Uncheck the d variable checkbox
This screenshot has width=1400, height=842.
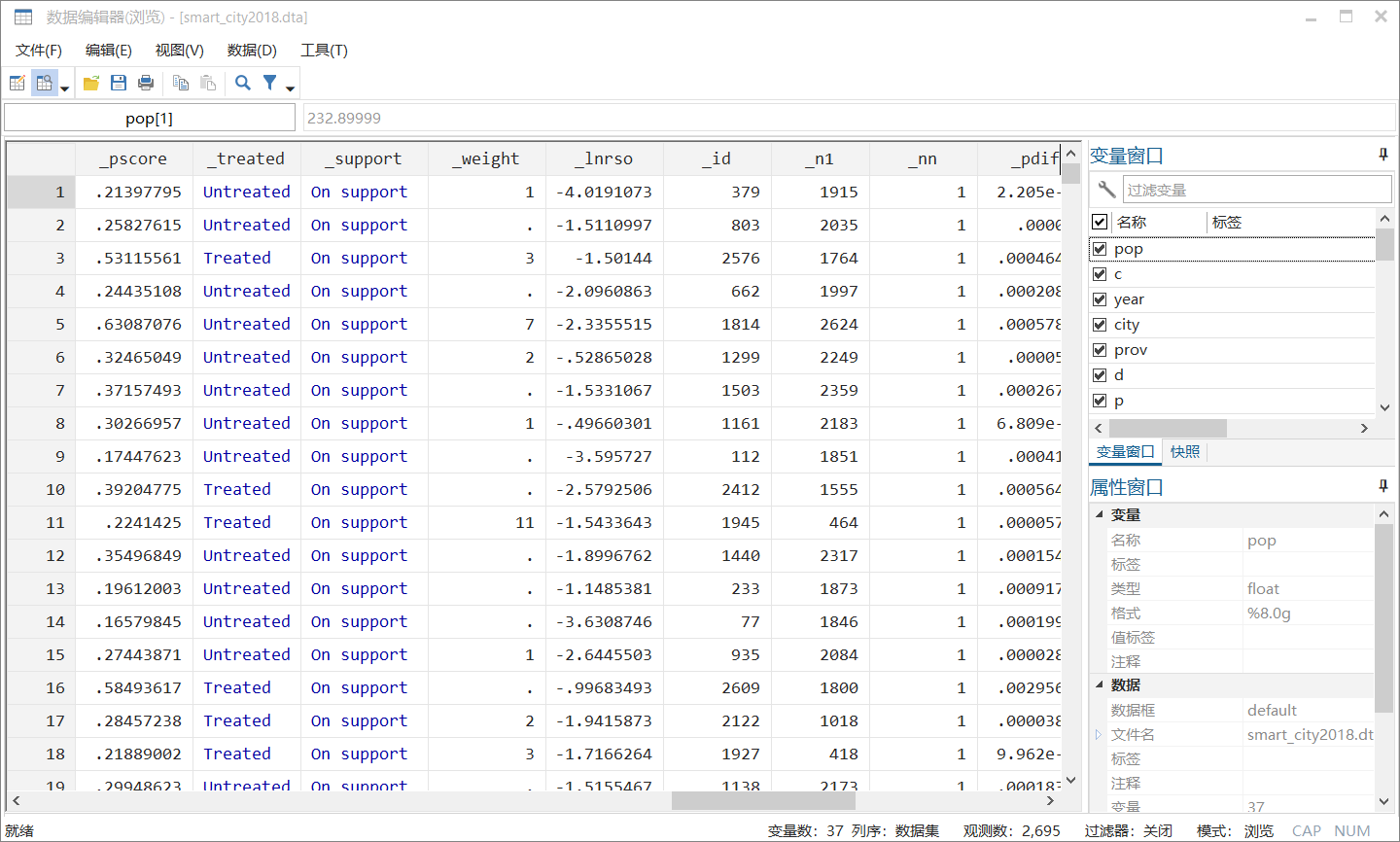coord(1100,375)
